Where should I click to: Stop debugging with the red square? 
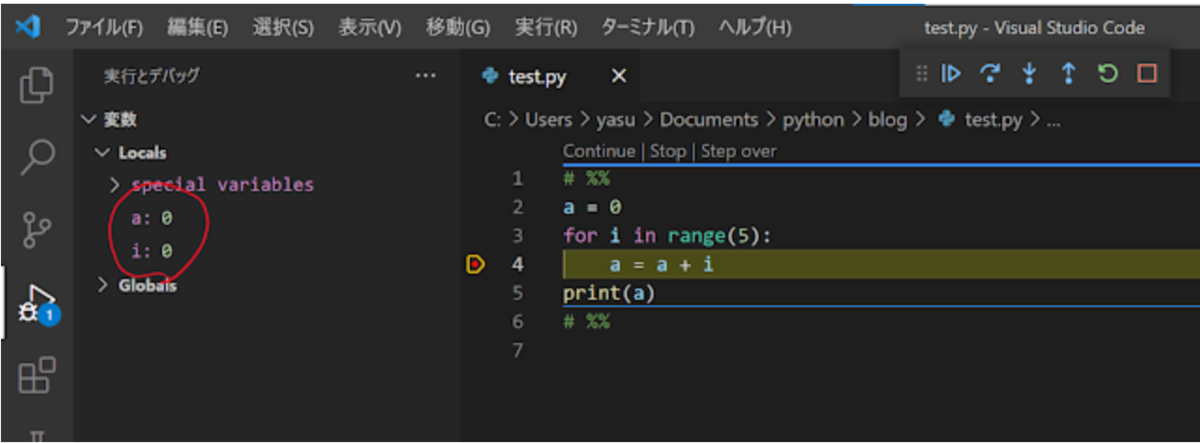tap(1146, 73)
